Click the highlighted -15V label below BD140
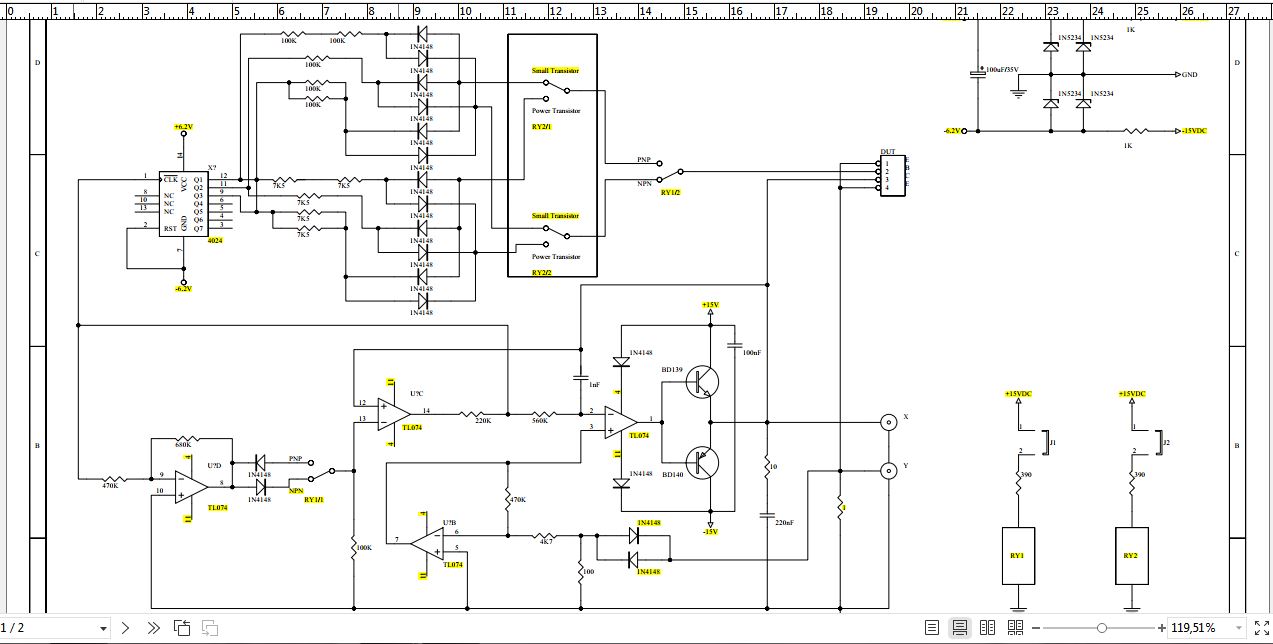 (709, 531)
